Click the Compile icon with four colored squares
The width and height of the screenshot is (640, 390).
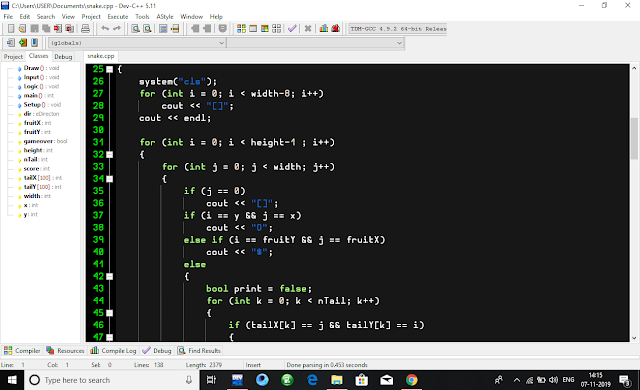coord(241,29)
